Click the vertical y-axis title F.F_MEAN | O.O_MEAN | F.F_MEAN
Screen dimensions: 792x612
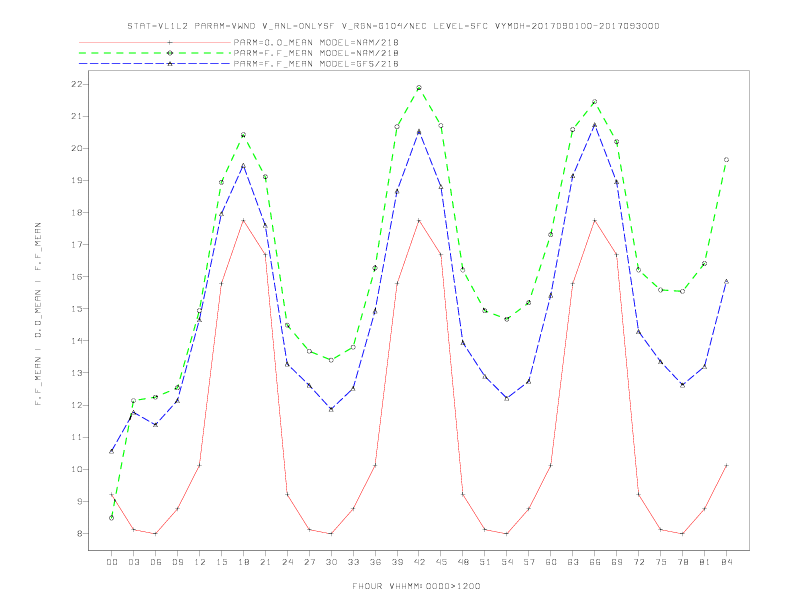[x=38, y=314]
